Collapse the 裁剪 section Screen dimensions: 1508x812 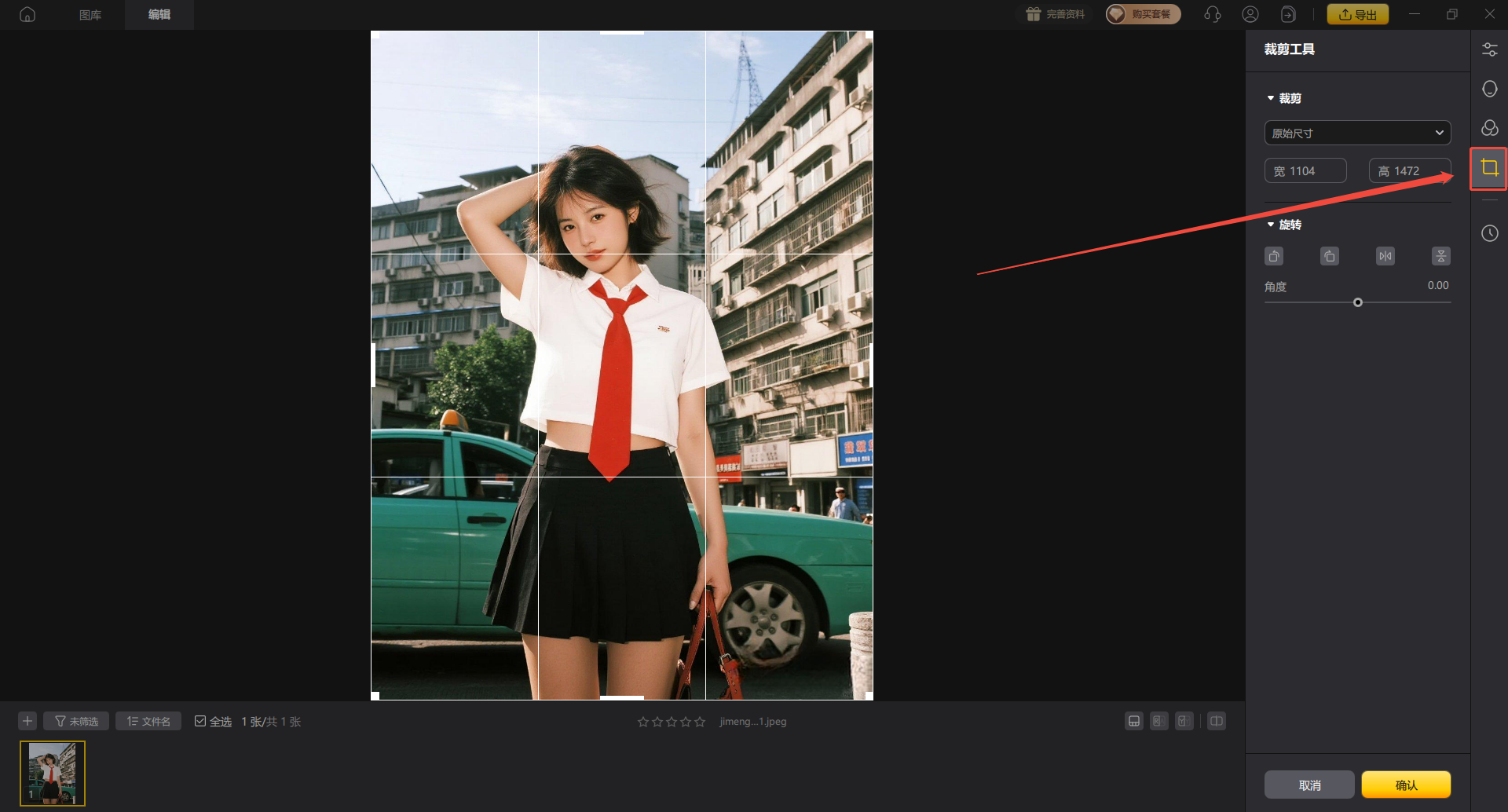[x=1271, y=98]
